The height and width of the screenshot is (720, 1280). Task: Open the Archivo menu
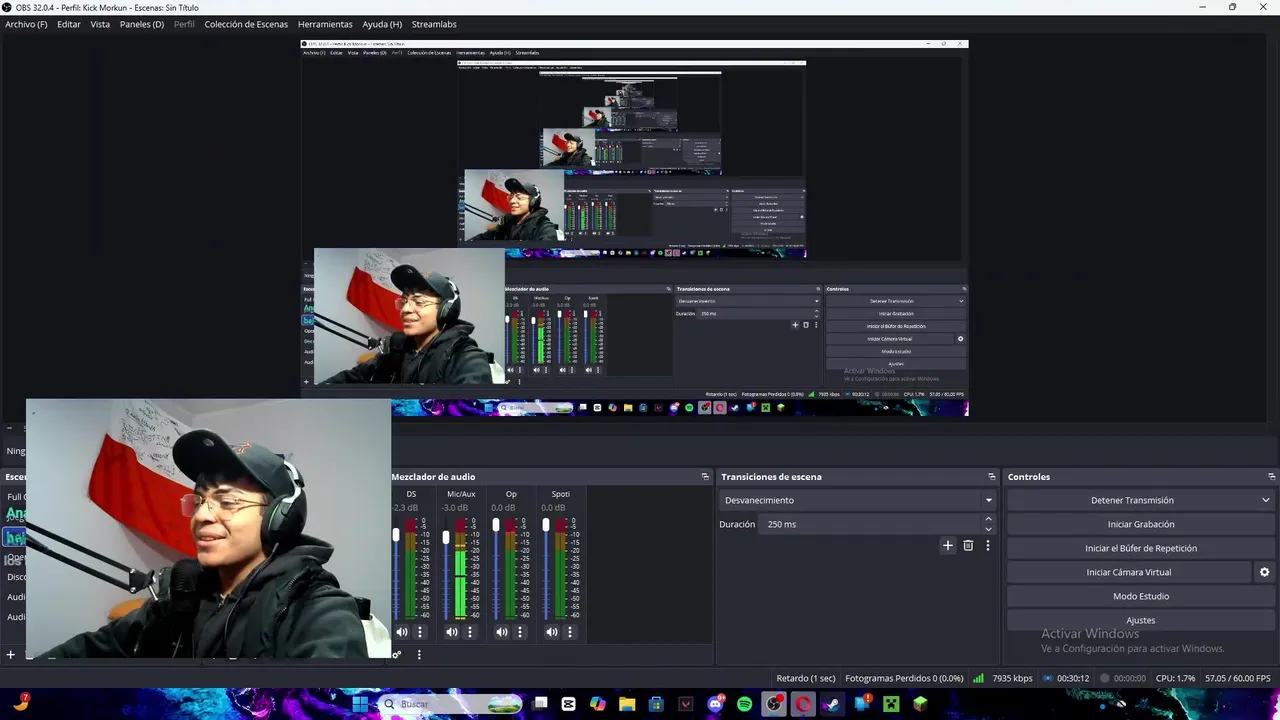pyautogui.click(x=26, y=24)
